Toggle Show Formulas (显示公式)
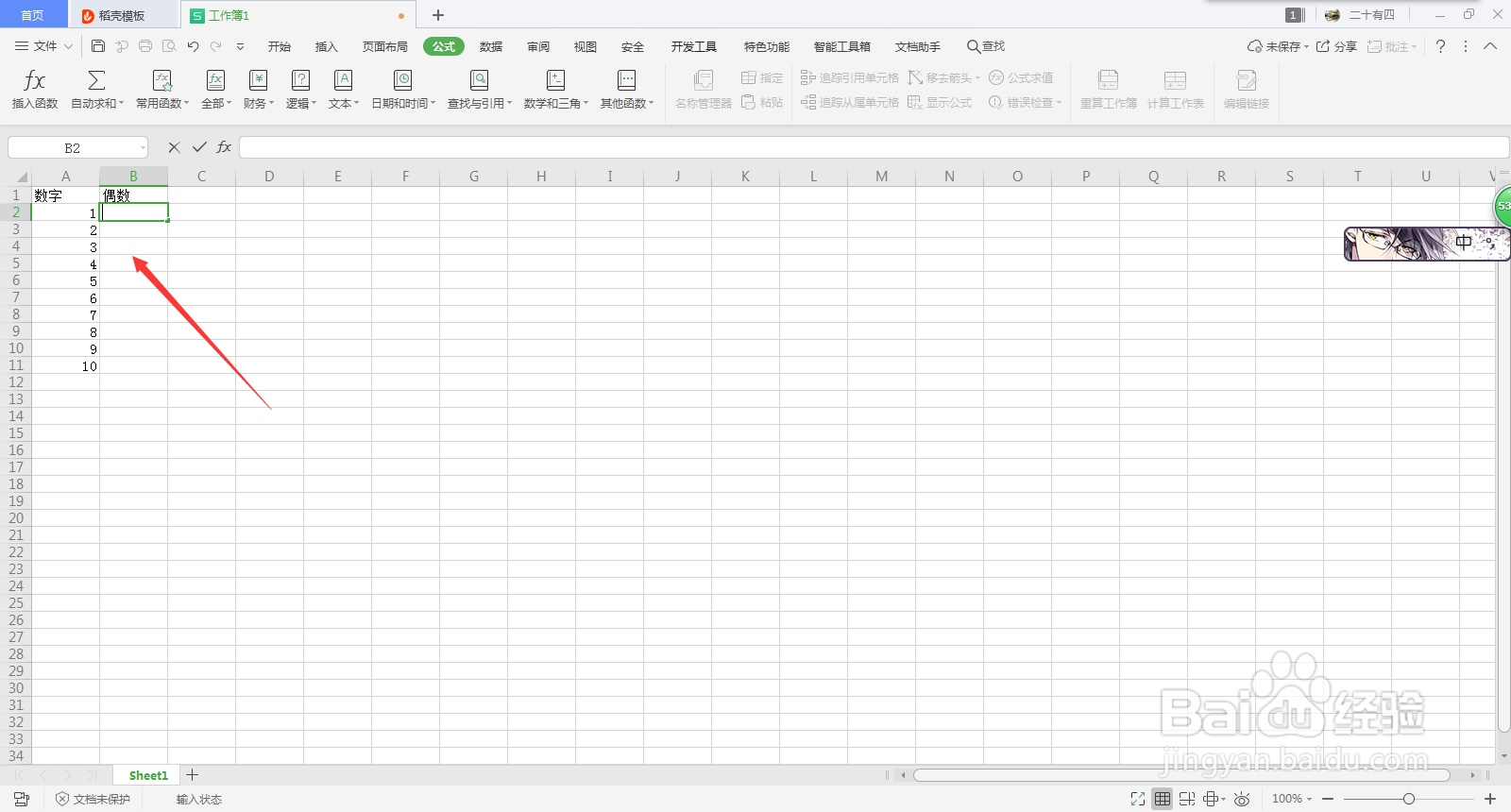The height and width of the screenshot is (812, 1511). (x=940, y=102)
